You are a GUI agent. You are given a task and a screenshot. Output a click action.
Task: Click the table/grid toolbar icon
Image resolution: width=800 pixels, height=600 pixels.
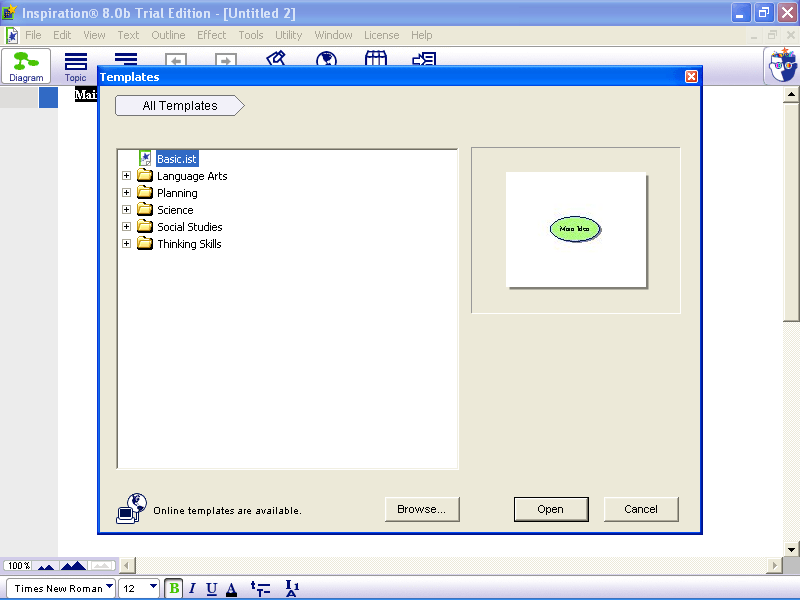pos(375,60)
